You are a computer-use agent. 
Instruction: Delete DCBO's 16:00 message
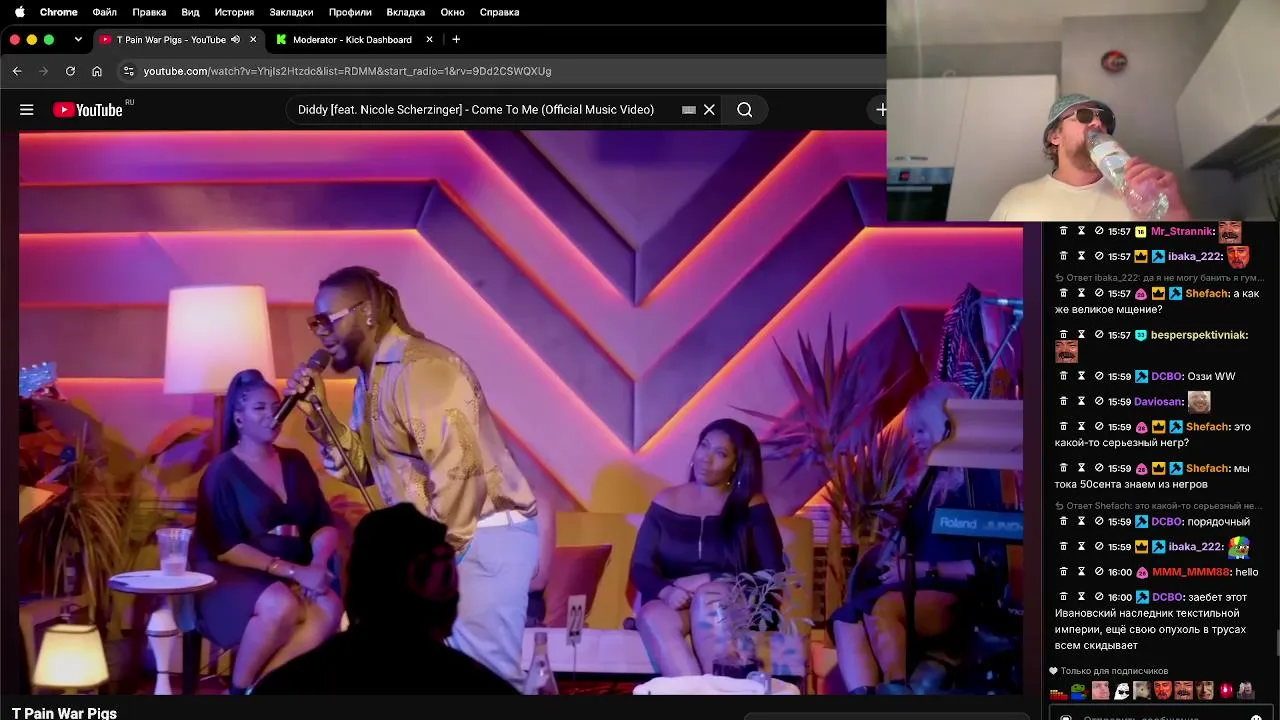(x=1064, y=597)
